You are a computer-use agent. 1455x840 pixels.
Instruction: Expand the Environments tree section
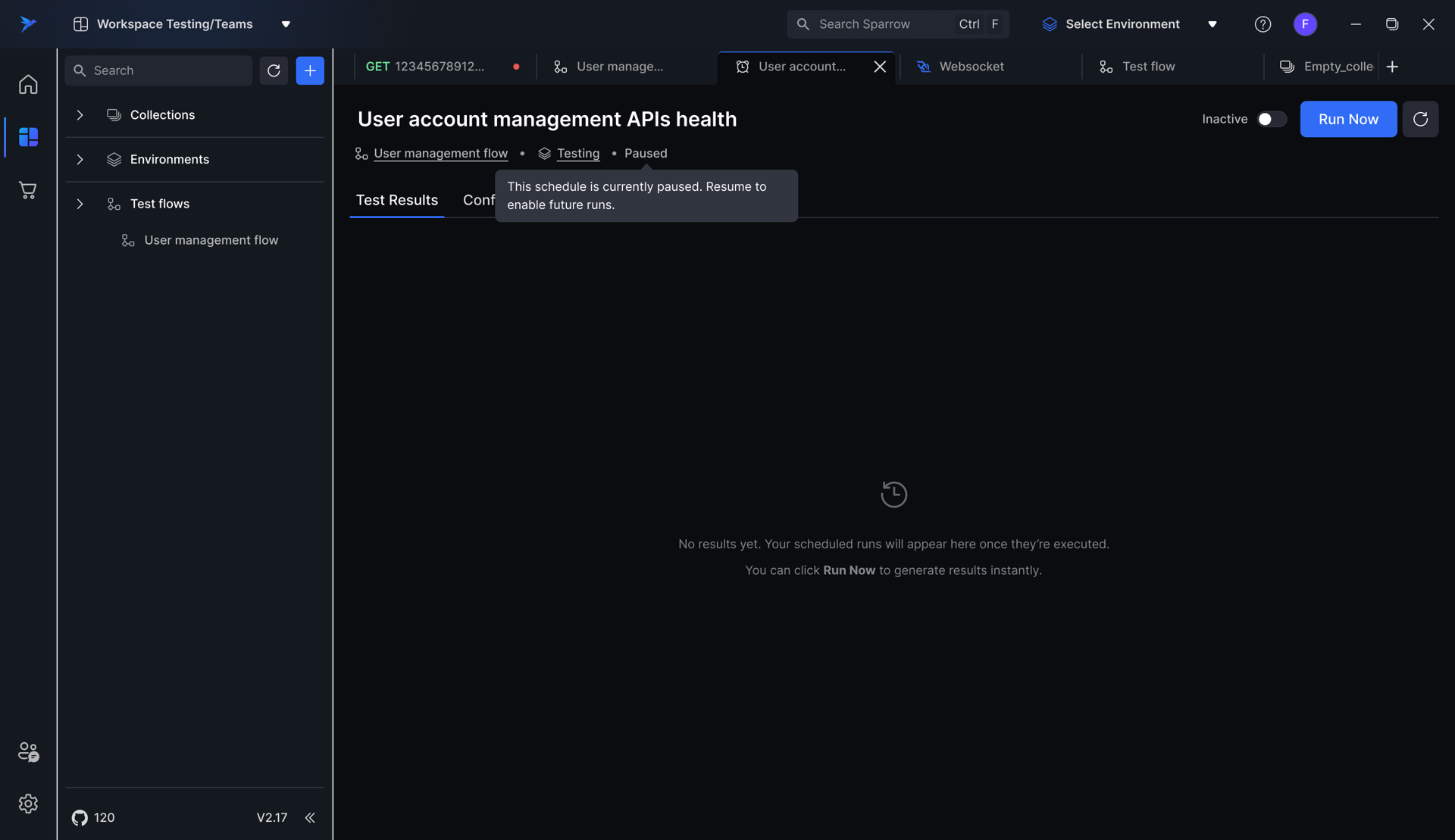[x=80, y=159]
